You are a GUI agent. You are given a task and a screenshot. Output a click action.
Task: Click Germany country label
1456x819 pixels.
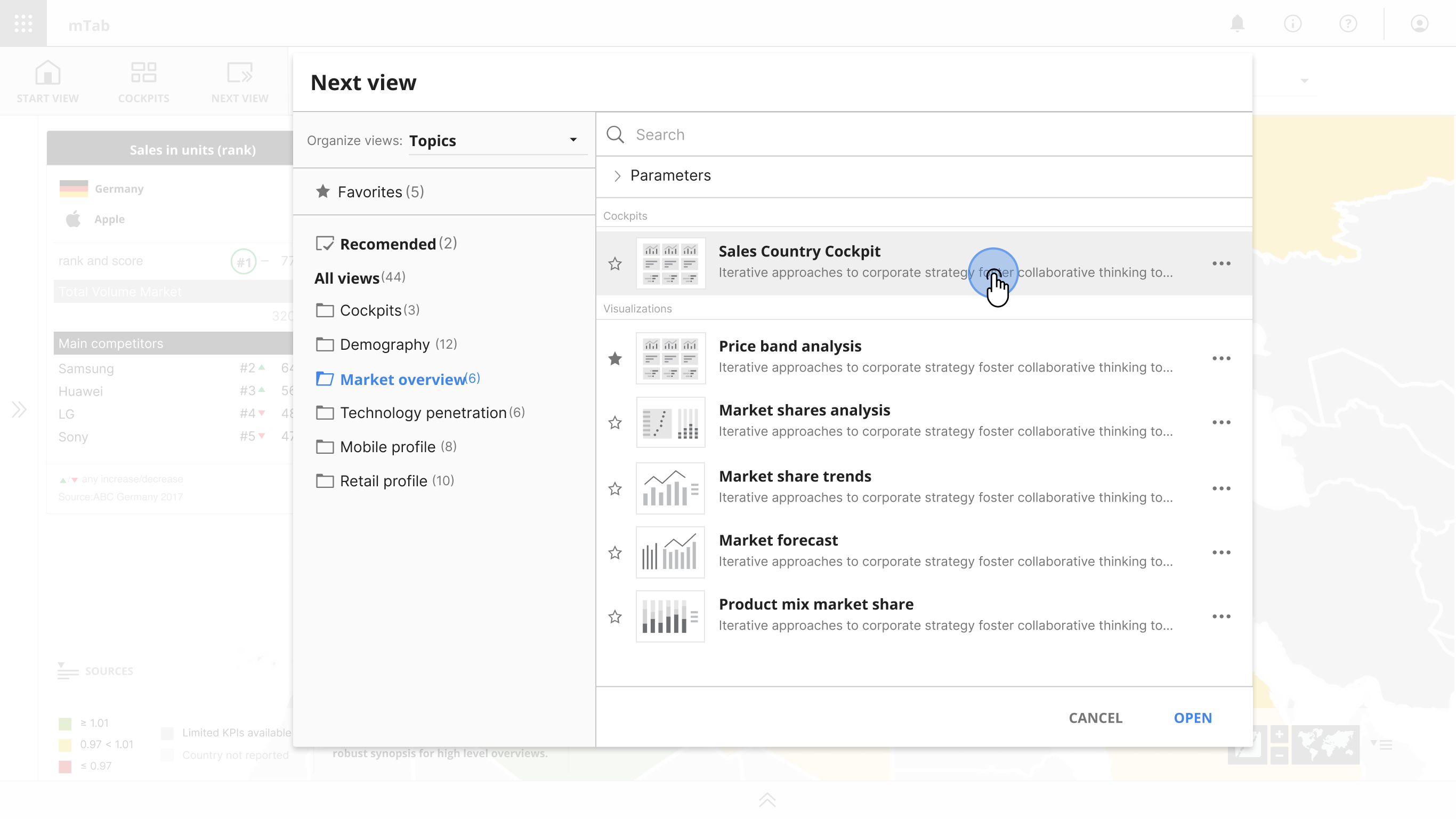[x=119, y=189]
